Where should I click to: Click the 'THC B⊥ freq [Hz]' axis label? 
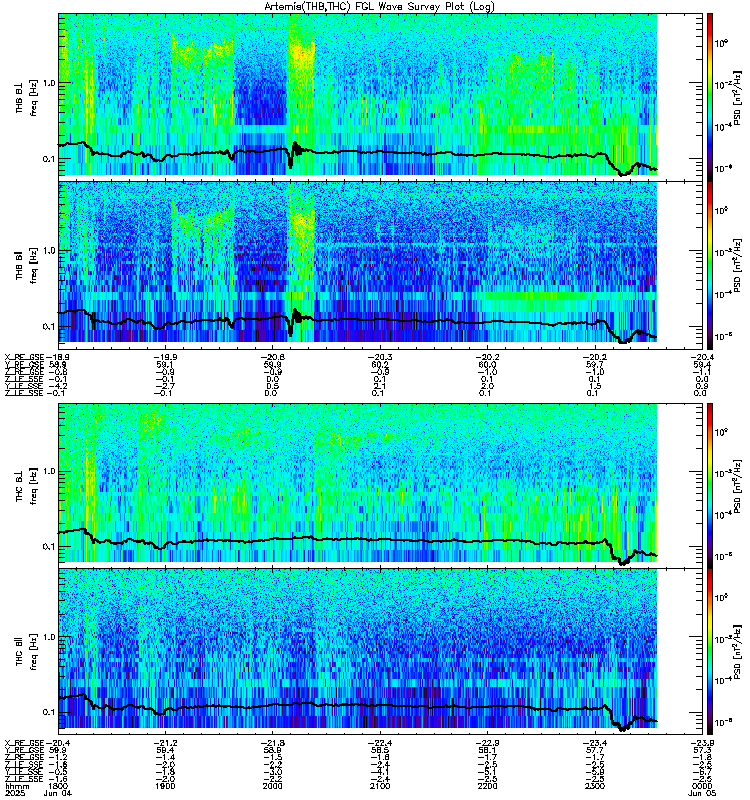click(x=27, y=485)
